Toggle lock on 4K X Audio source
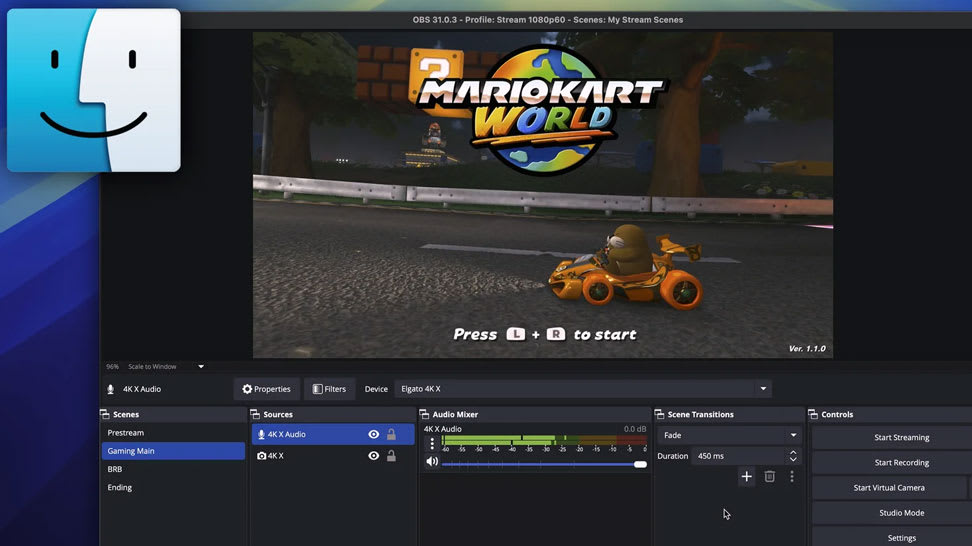Screen dimensions: 972x546 click(x=391, y=434)
